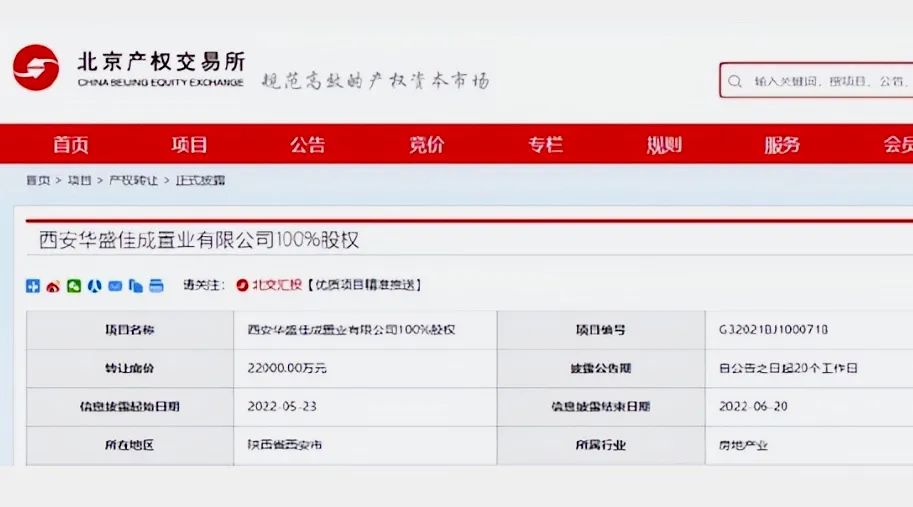Click the 披露公告期 header cell
The width and height of the screenshot is (913, 507).
pos(601,368)
